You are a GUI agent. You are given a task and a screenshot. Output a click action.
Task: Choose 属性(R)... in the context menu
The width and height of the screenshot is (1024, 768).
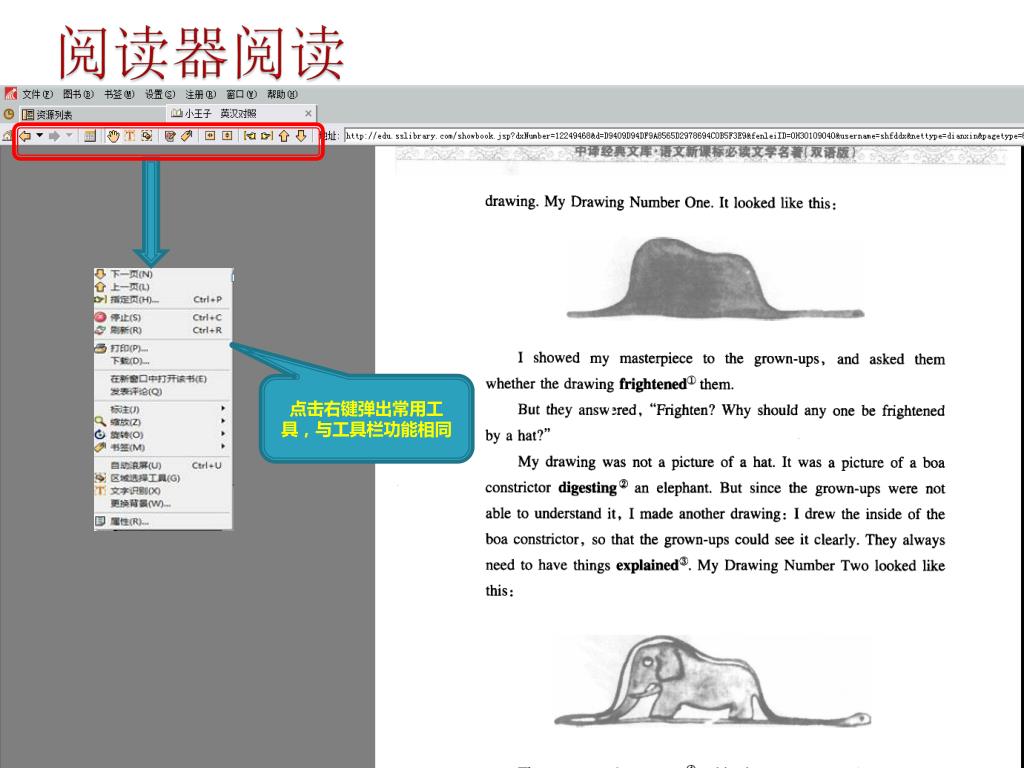point(163,522)
